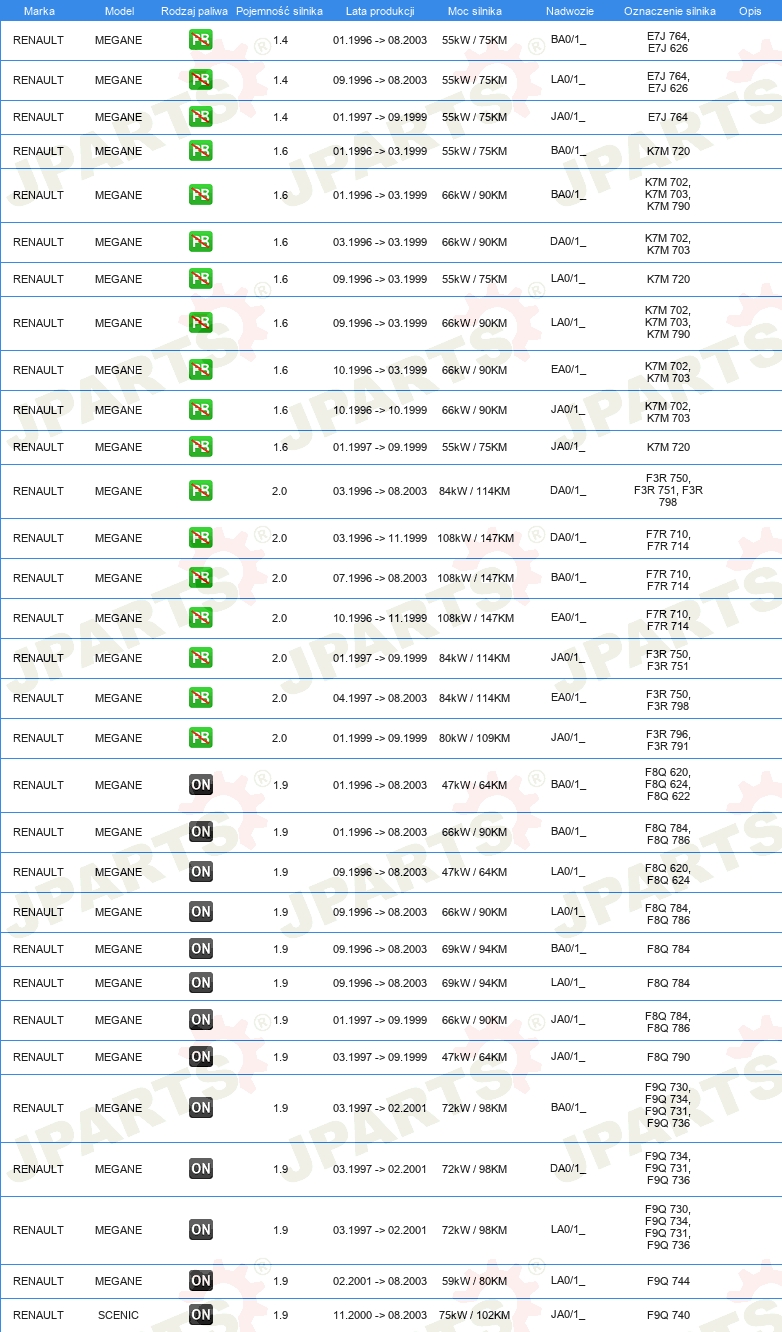The width and height of the screenshot is (782, 1332).
Task: Click the 59kW / 80KM power value
Action: click(474, 1281)
